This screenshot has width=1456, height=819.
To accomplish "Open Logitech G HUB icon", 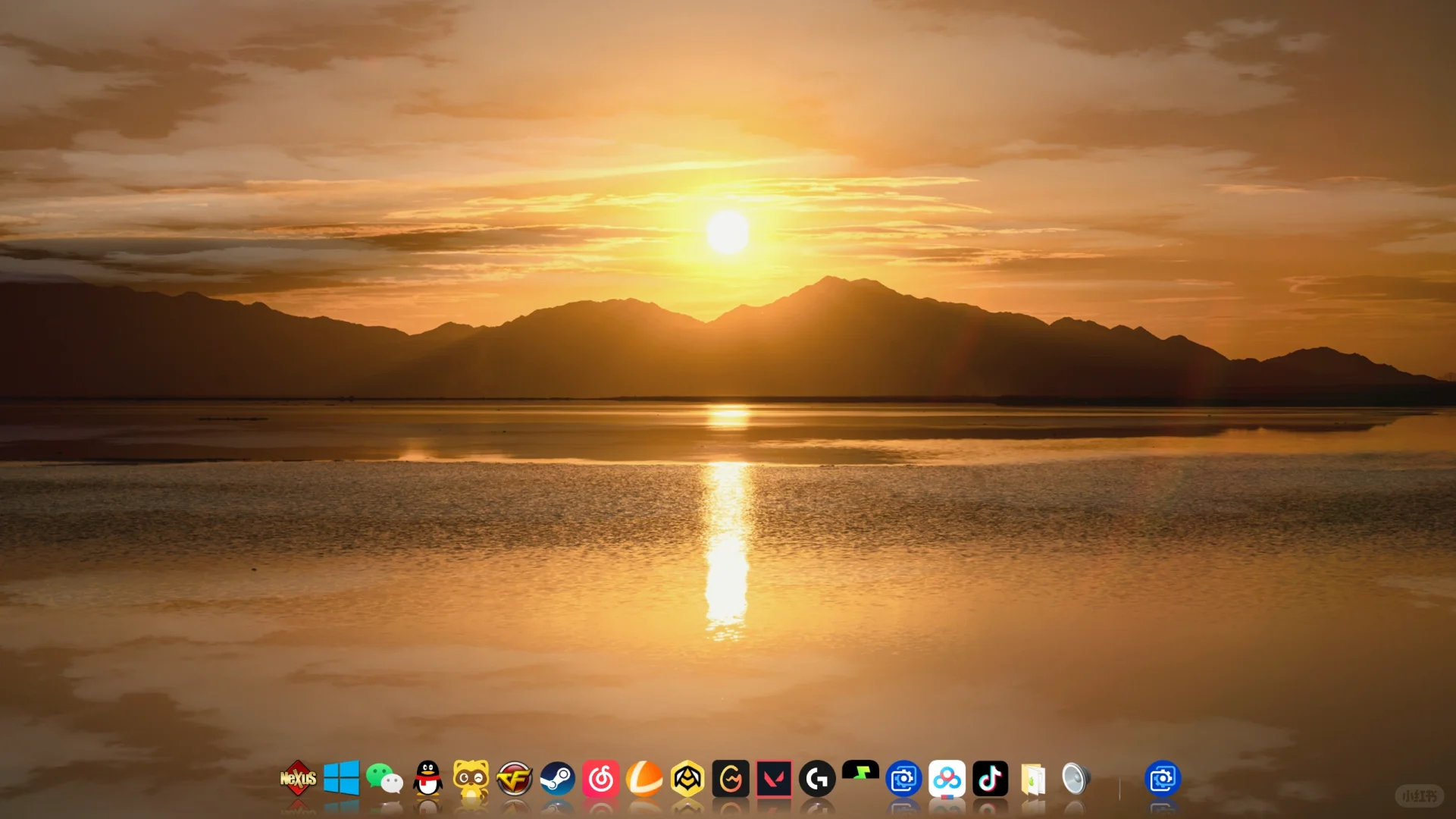I will tap(817, 778).
